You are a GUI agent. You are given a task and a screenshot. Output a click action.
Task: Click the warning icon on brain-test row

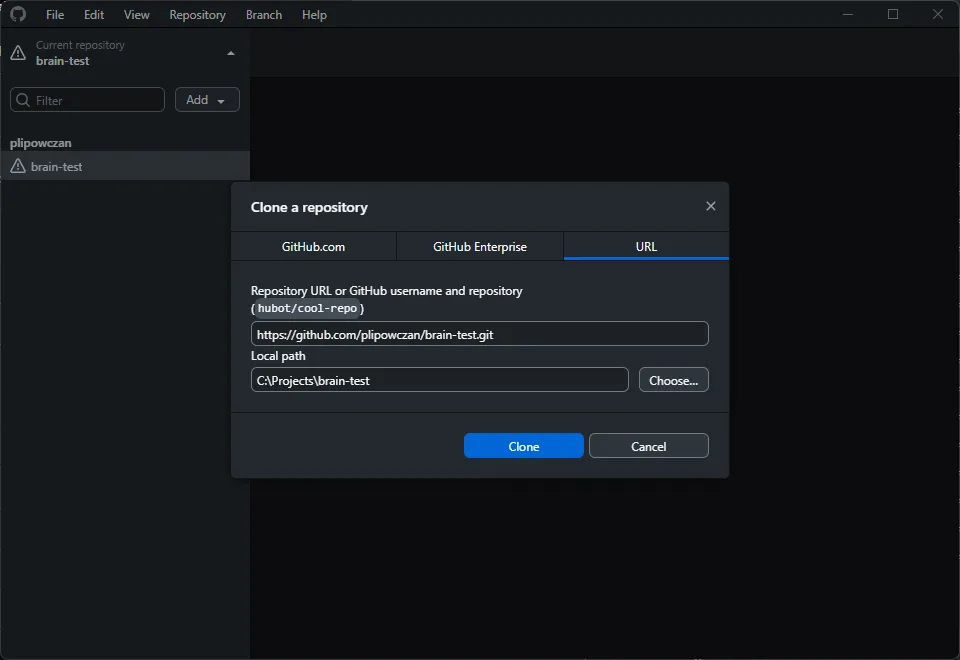coord(18,166)
